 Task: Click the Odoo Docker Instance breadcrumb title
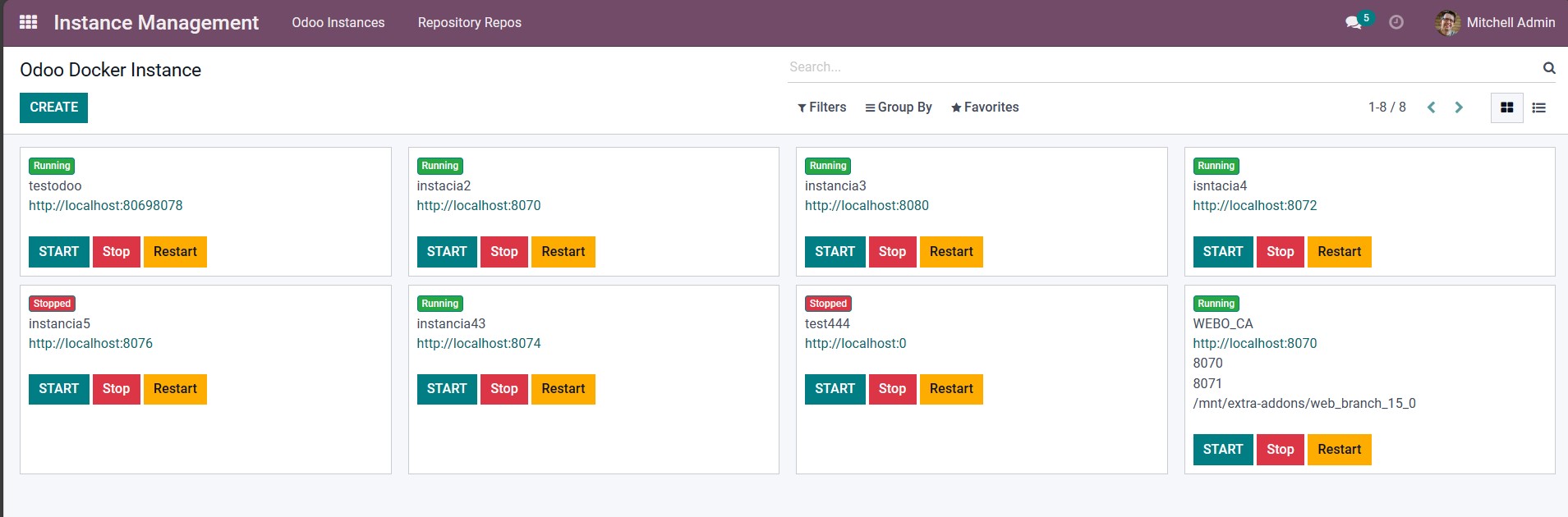point(110,71)
